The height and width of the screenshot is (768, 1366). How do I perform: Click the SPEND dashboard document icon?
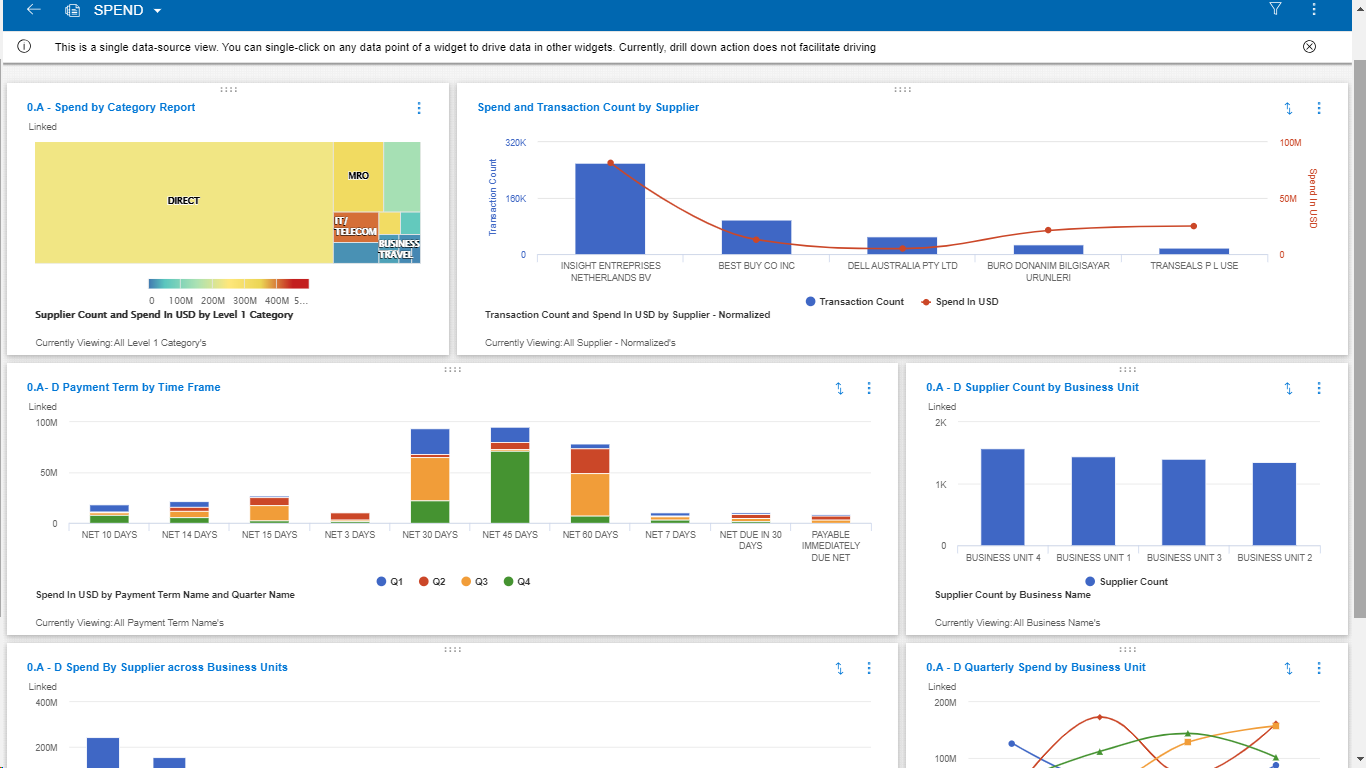click(72, 10)
